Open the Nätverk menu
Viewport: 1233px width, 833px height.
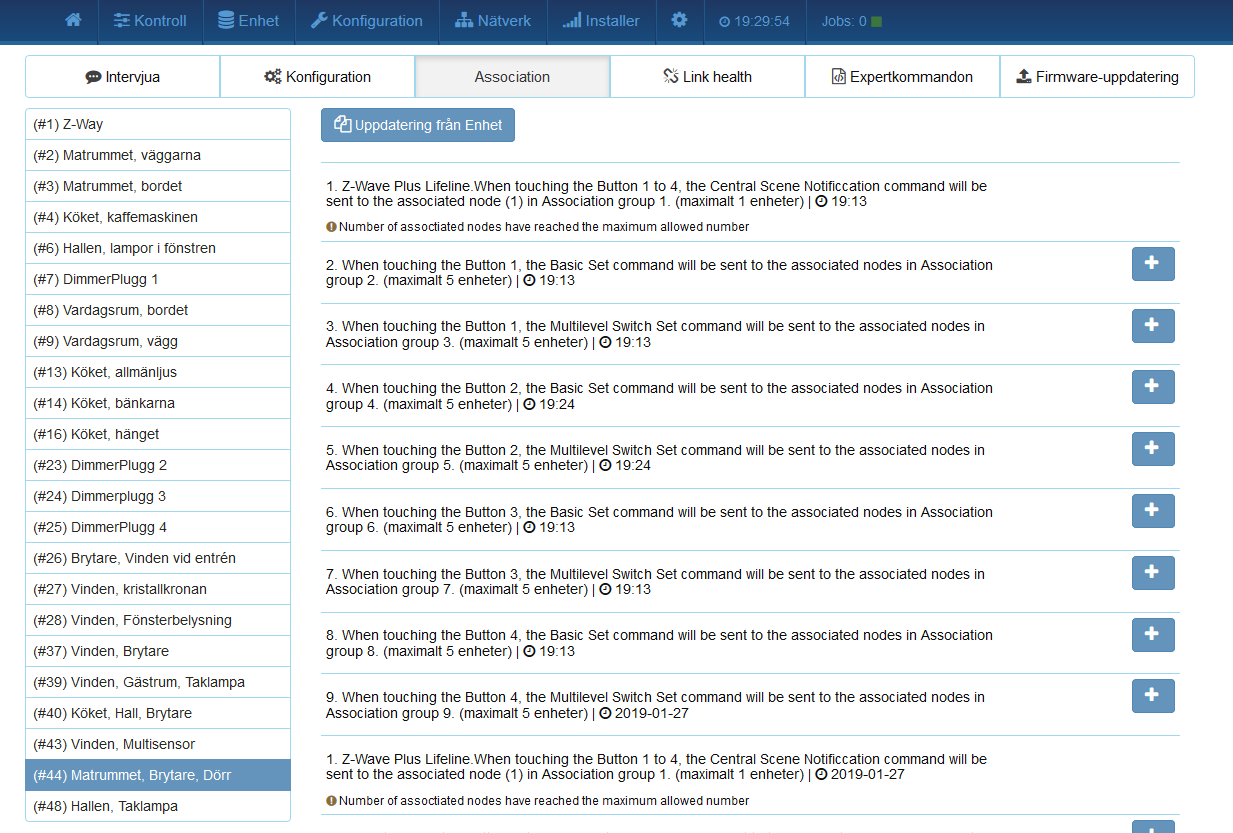(x=492, y=20)
